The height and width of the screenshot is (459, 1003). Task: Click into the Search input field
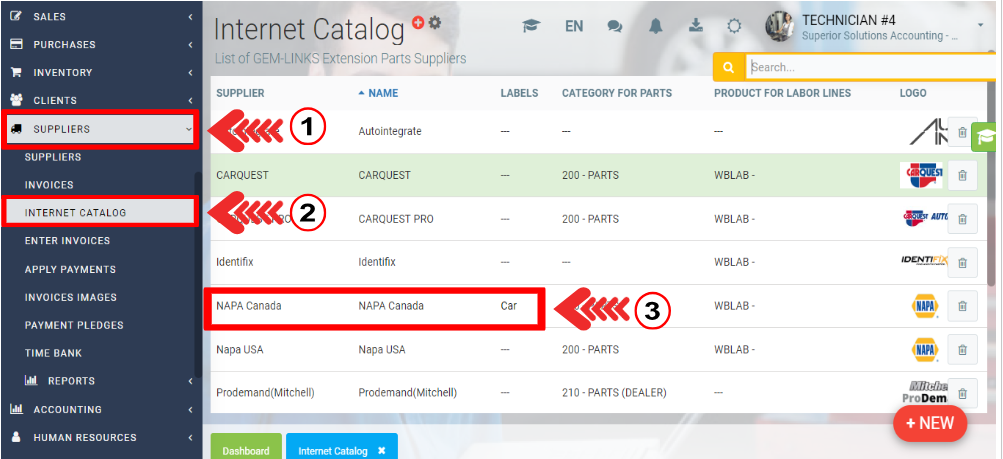pos(870,67)
